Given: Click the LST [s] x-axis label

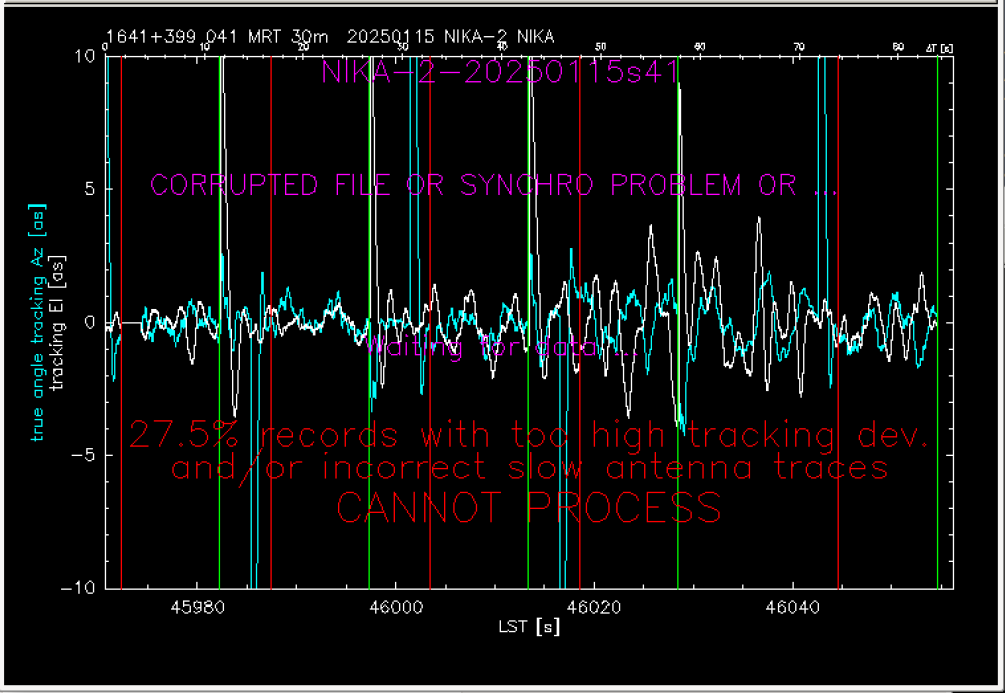Looking at the screenshot, I should click(x=529, y=627).
